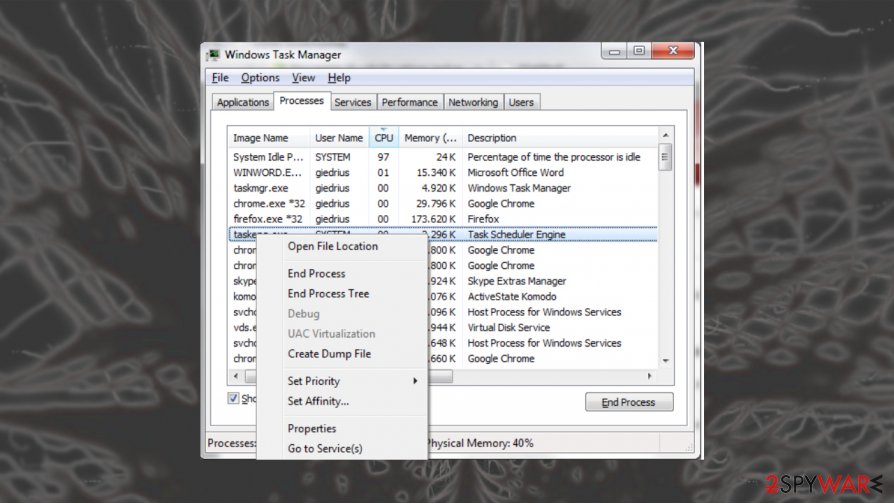Screen dimensions: 894x504
Task: Select the WINWORD.E... process row
Action: 443,172
